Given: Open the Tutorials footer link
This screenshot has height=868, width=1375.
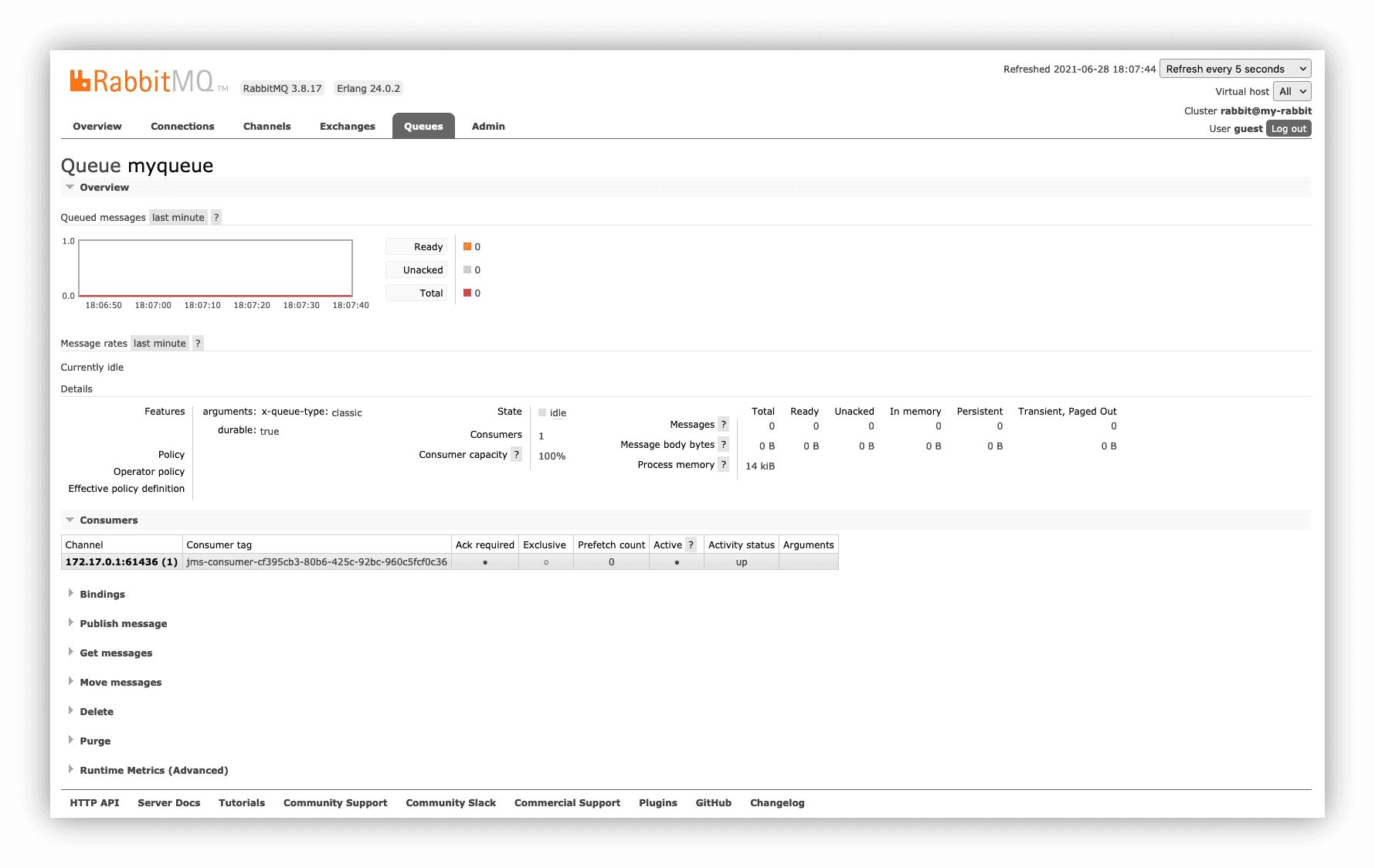Looking at the screenshot, I should 242,803.
